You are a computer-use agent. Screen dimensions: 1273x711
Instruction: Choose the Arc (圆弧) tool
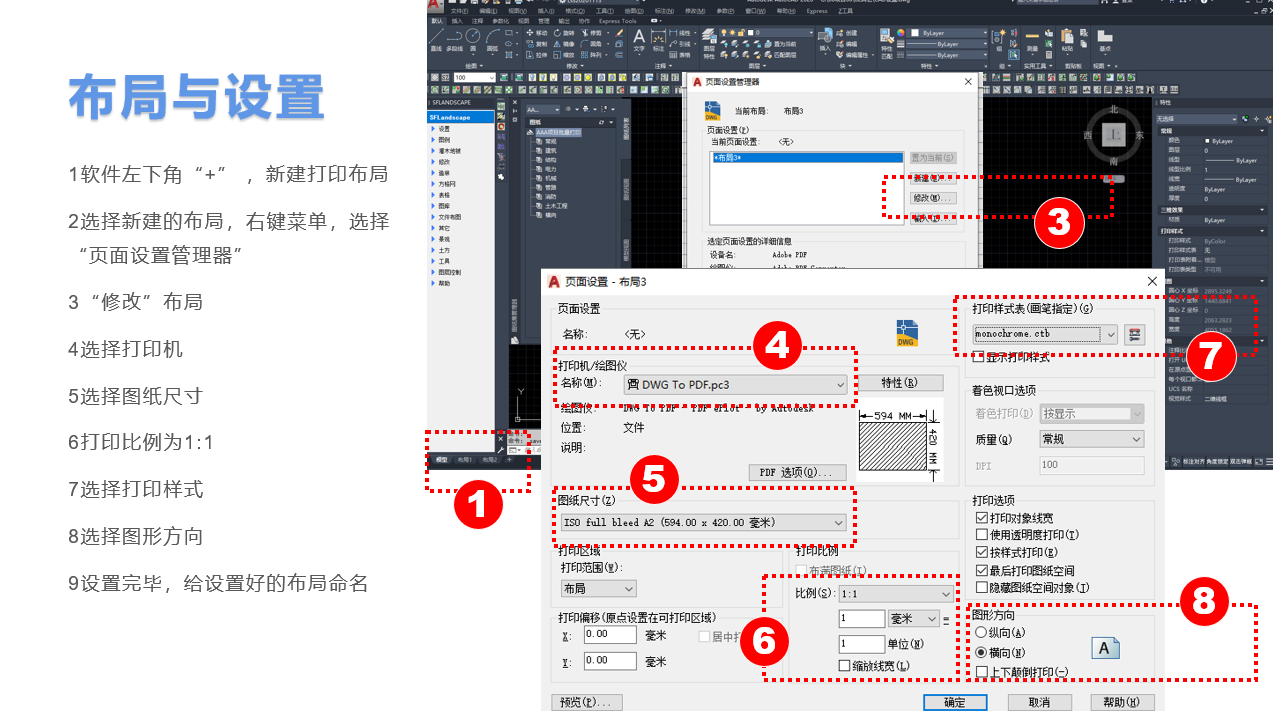(492, 37)
